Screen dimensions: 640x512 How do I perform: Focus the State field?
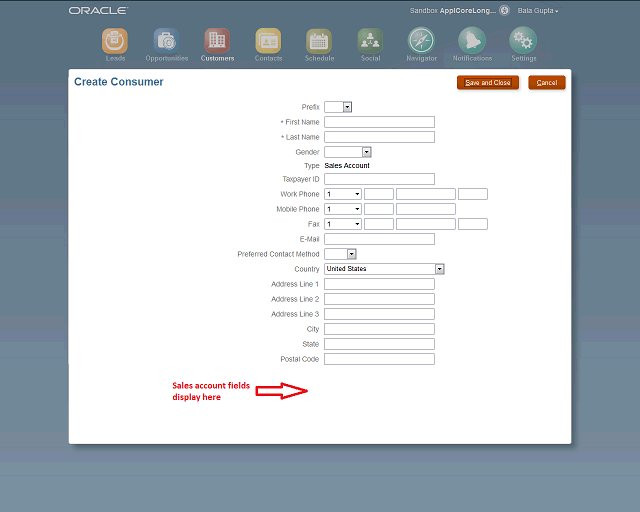click(x=379, y=344)
